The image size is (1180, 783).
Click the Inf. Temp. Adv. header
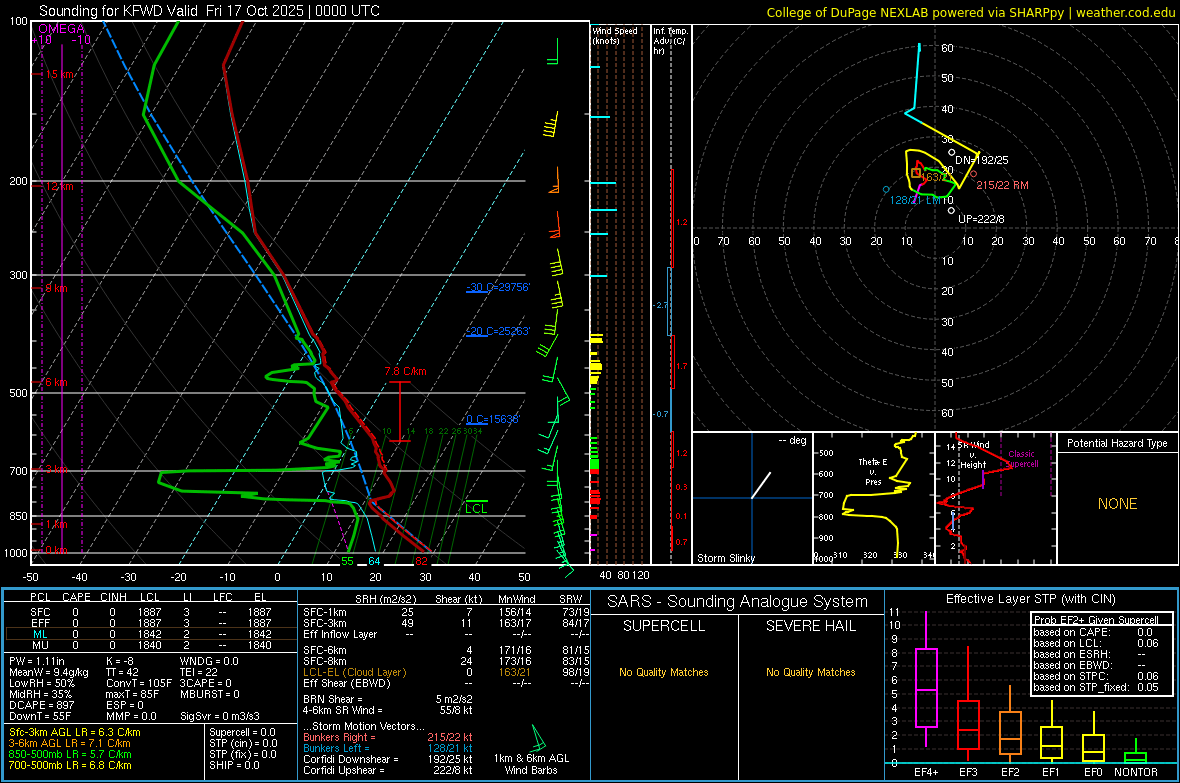tap(670, 41)
